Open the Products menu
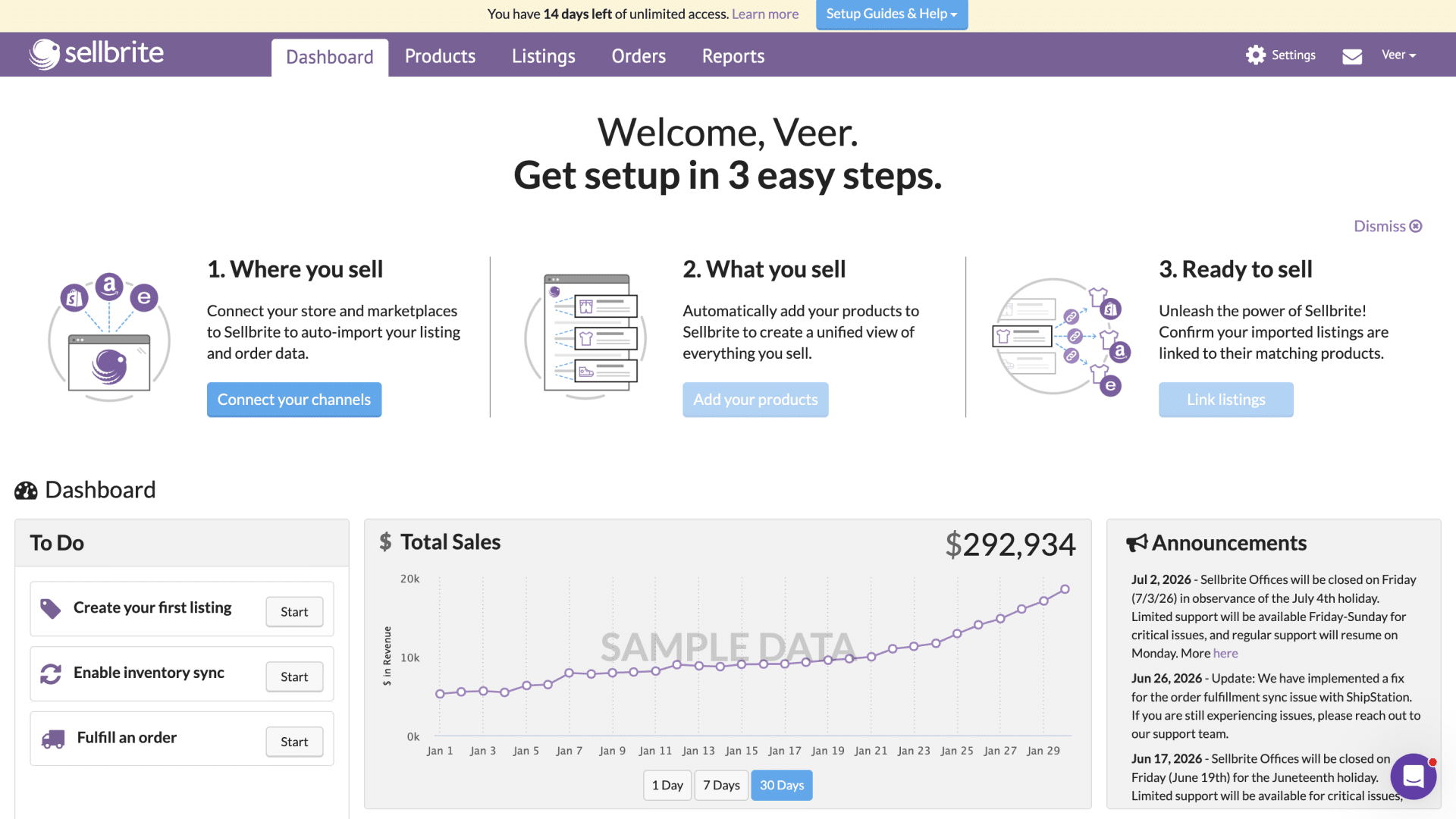This screenshot has height=819, width=1456. coord(440,56)
